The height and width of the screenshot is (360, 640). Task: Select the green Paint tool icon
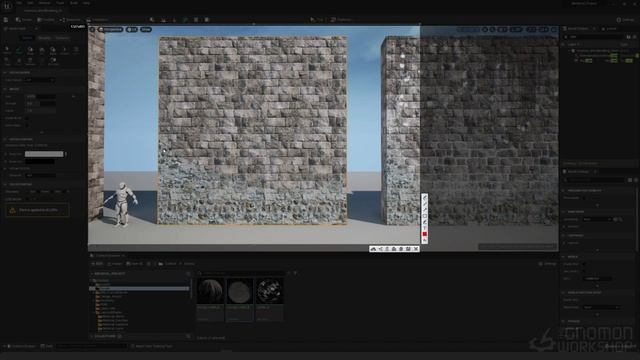pos(18,50)
